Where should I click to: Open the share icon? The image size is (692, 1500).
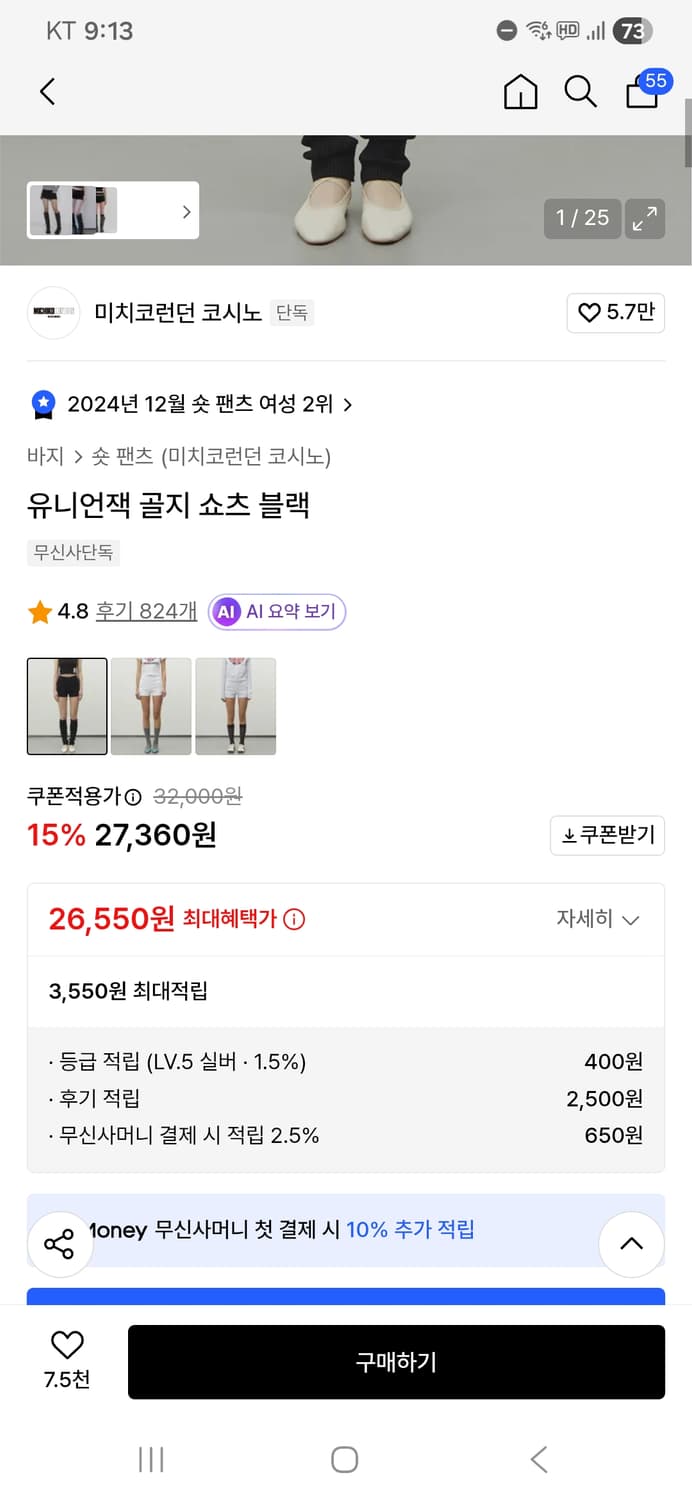(x=60, y=1243)
